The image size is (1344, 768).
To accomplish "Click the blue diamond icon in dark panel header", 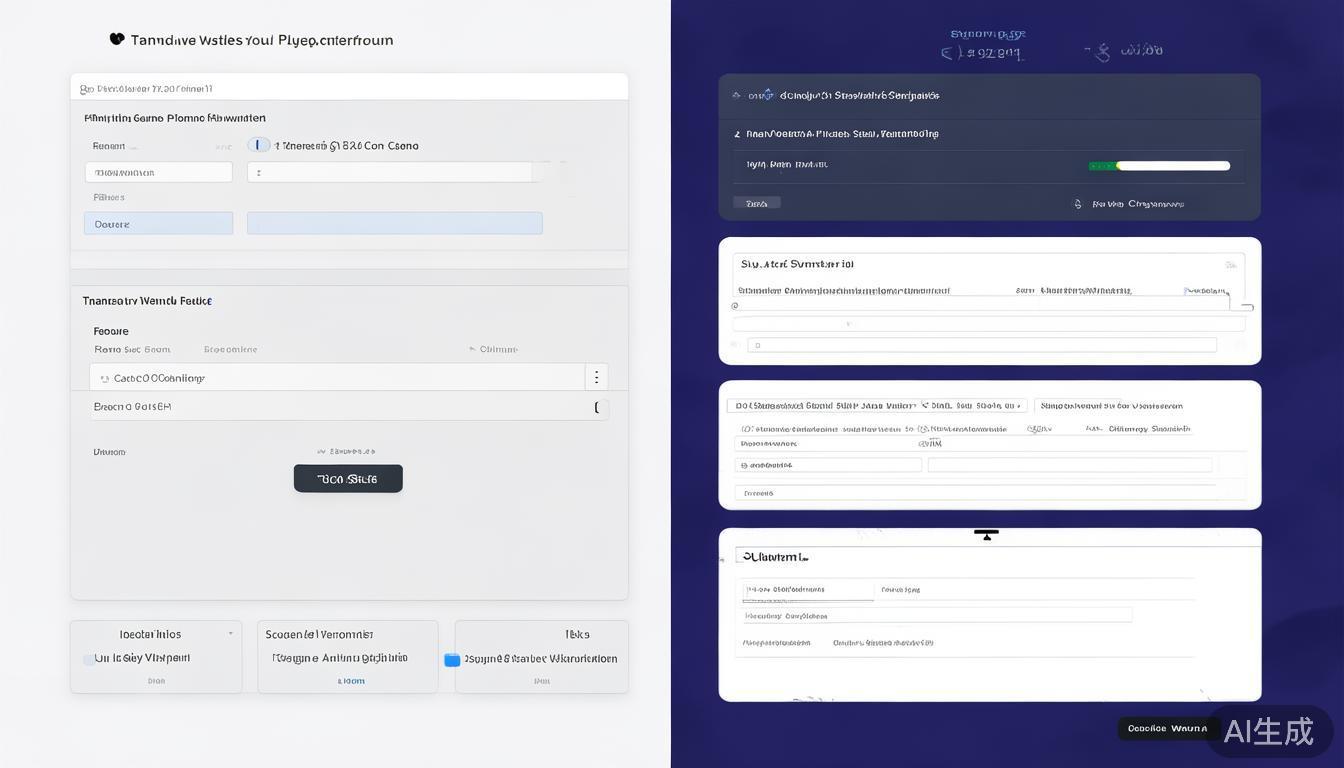I will (767, 95).
